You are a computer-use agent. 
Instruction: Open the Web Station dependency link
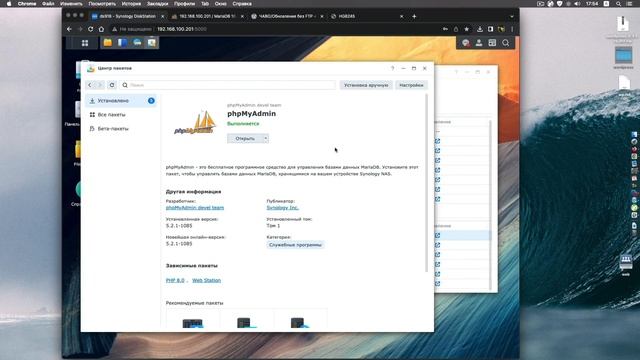click(207, 280)
